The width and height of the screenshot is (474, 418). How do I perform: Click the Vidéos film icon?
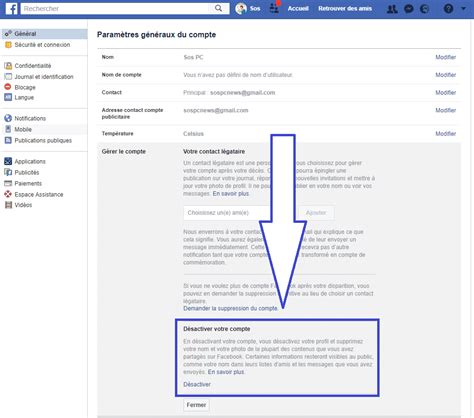(8, 205)
